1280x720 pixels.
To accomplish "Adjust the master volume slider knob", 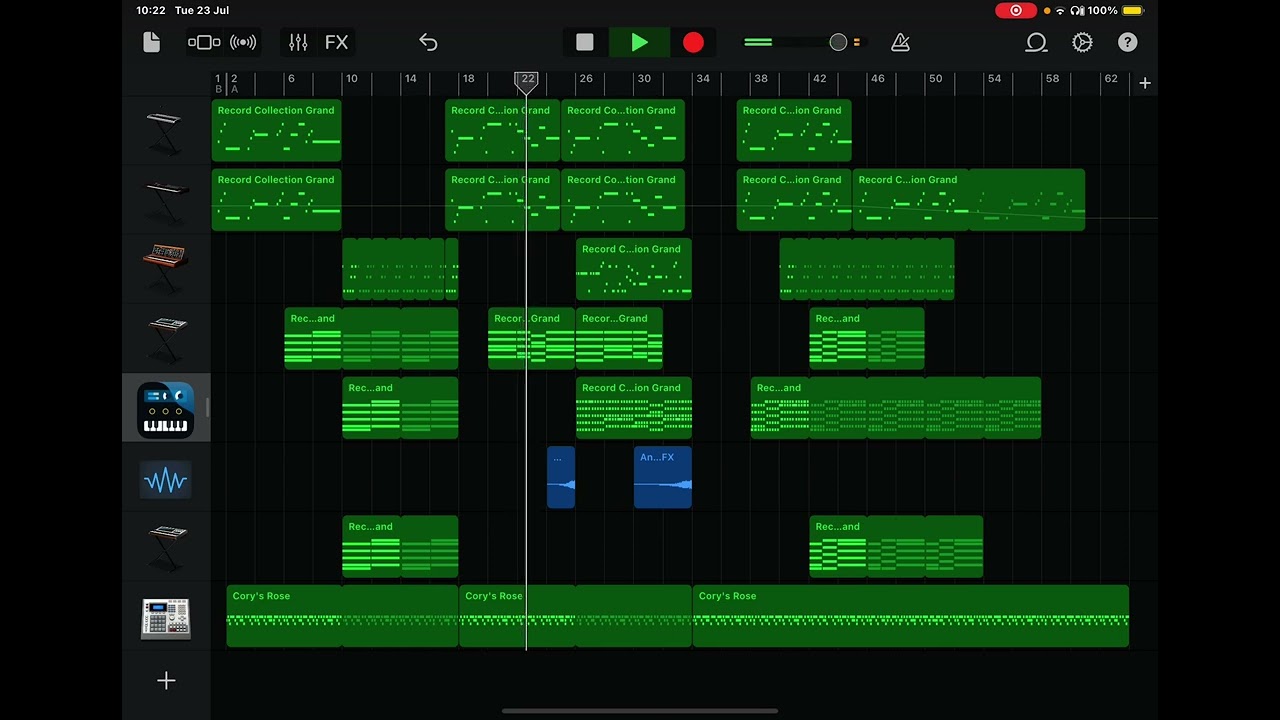I will tap(838, 42).
